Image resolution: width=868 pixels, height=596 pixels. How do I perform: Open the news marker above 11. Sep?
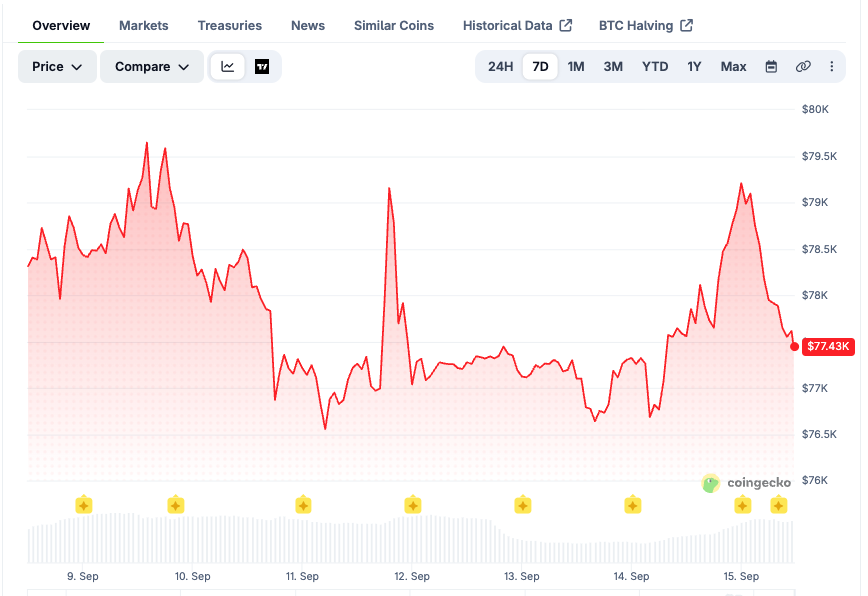(x=303, y=505)
